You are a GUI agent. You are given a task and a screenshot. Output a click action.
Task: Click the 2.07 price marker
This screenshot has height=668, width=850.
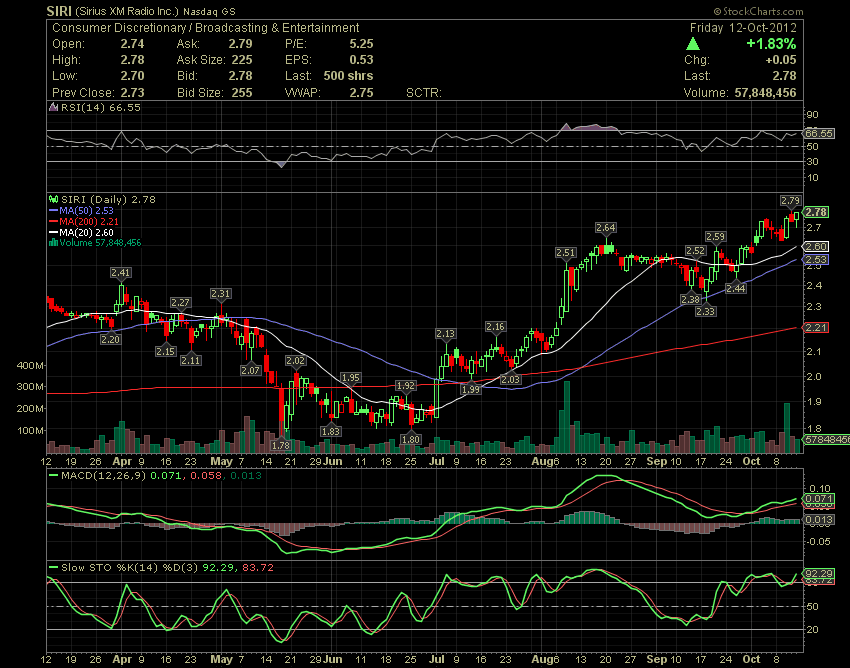(250, 370)
